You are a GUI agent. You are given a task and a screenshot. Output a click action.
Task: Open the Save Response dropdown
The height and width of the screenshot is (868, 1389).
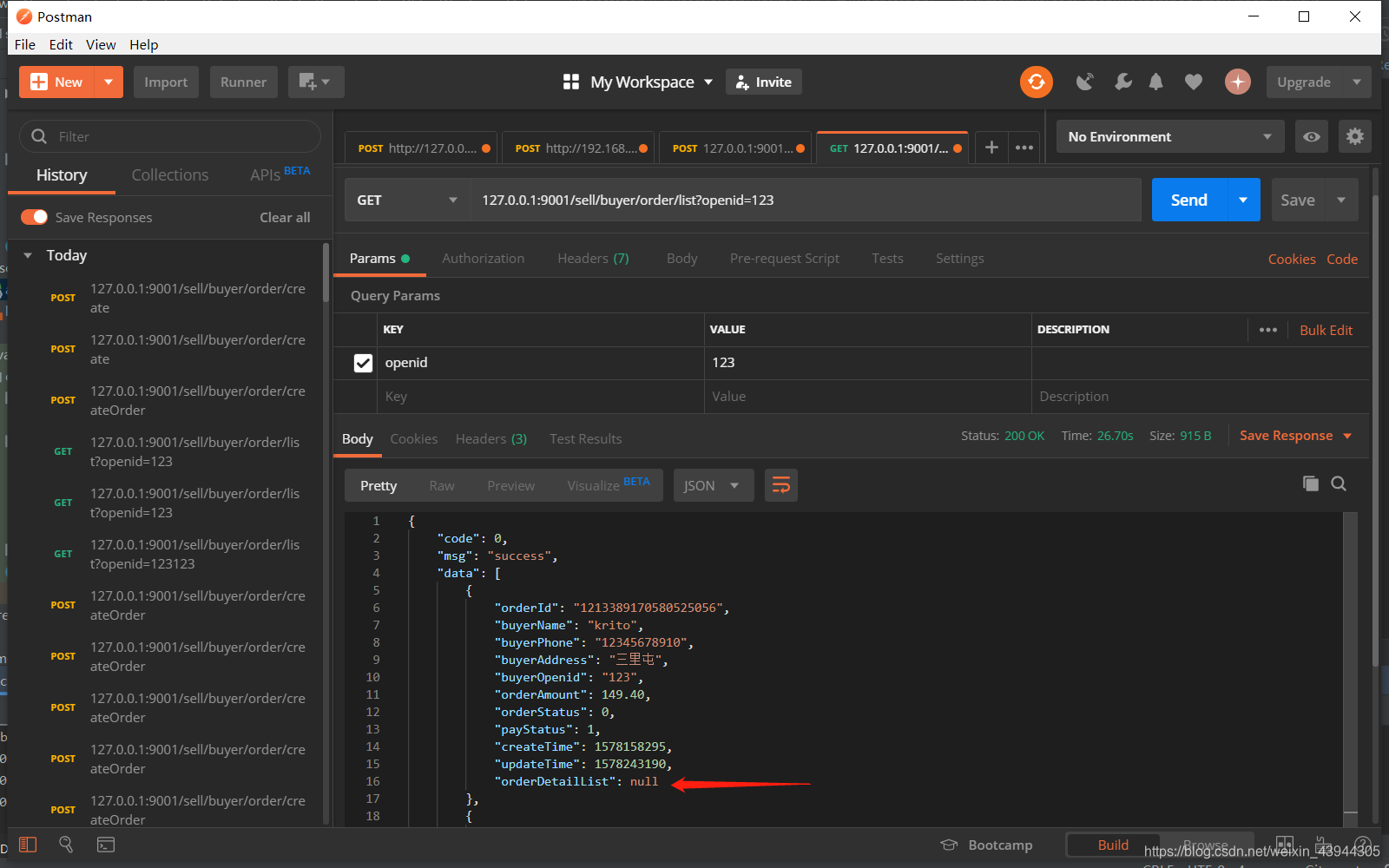coord(1295,436)
